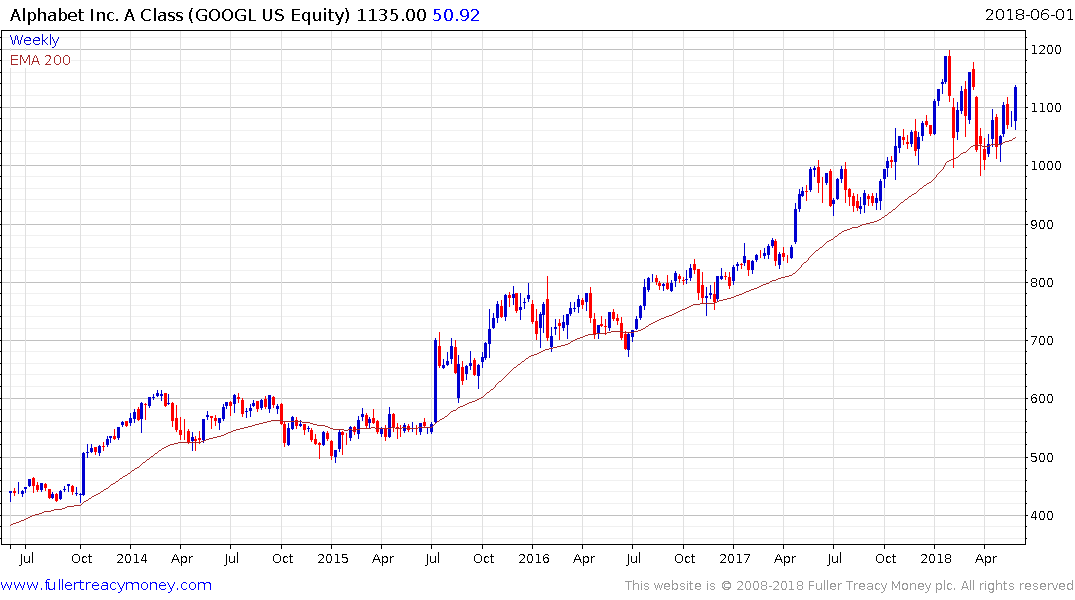The width and height of the screenshot is (1075, 600).
Task: Click the 2014 time axis label
Action: [x=132, y=558]
